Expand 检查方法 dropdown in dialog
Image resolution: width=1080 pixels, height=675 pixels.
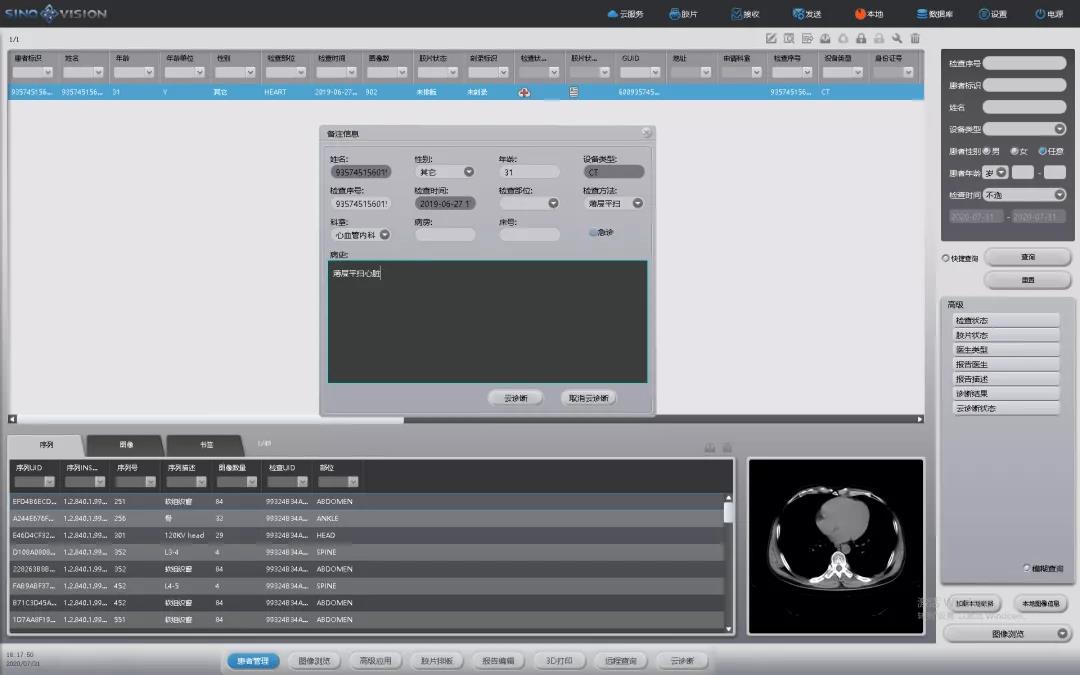637,203
